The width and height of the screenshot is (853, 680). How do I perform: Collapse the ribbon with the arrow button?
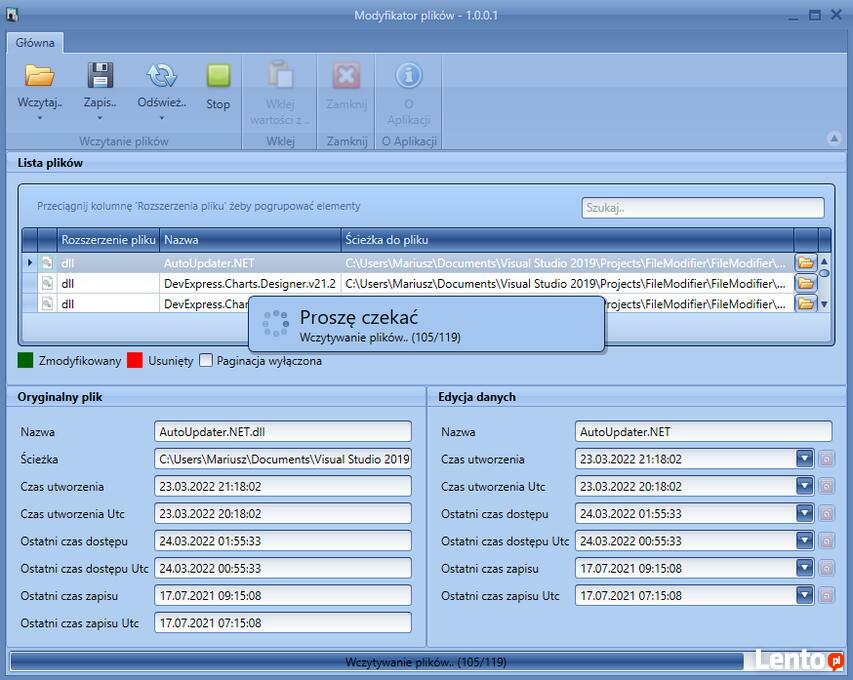pyautogui.click(x=833, y=139)
